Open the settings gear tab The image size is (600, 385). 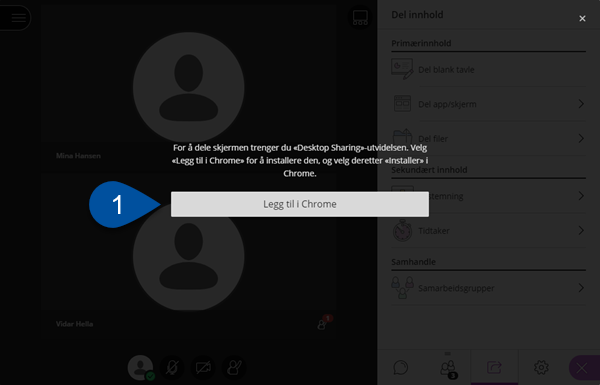pyautogui.click(x=541, y=367)
